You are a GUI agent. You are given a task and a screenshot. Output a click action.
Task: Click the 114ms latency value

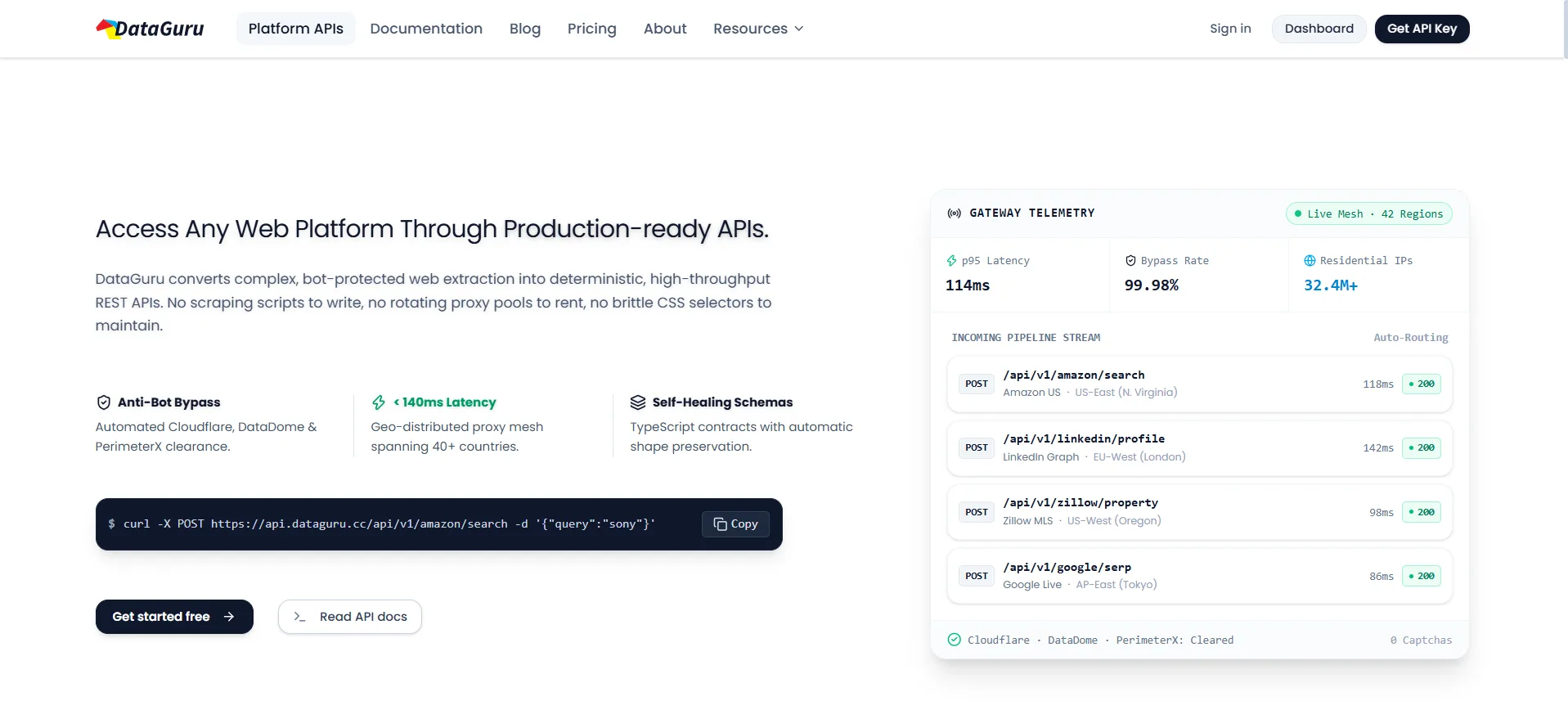coord(968,285)
